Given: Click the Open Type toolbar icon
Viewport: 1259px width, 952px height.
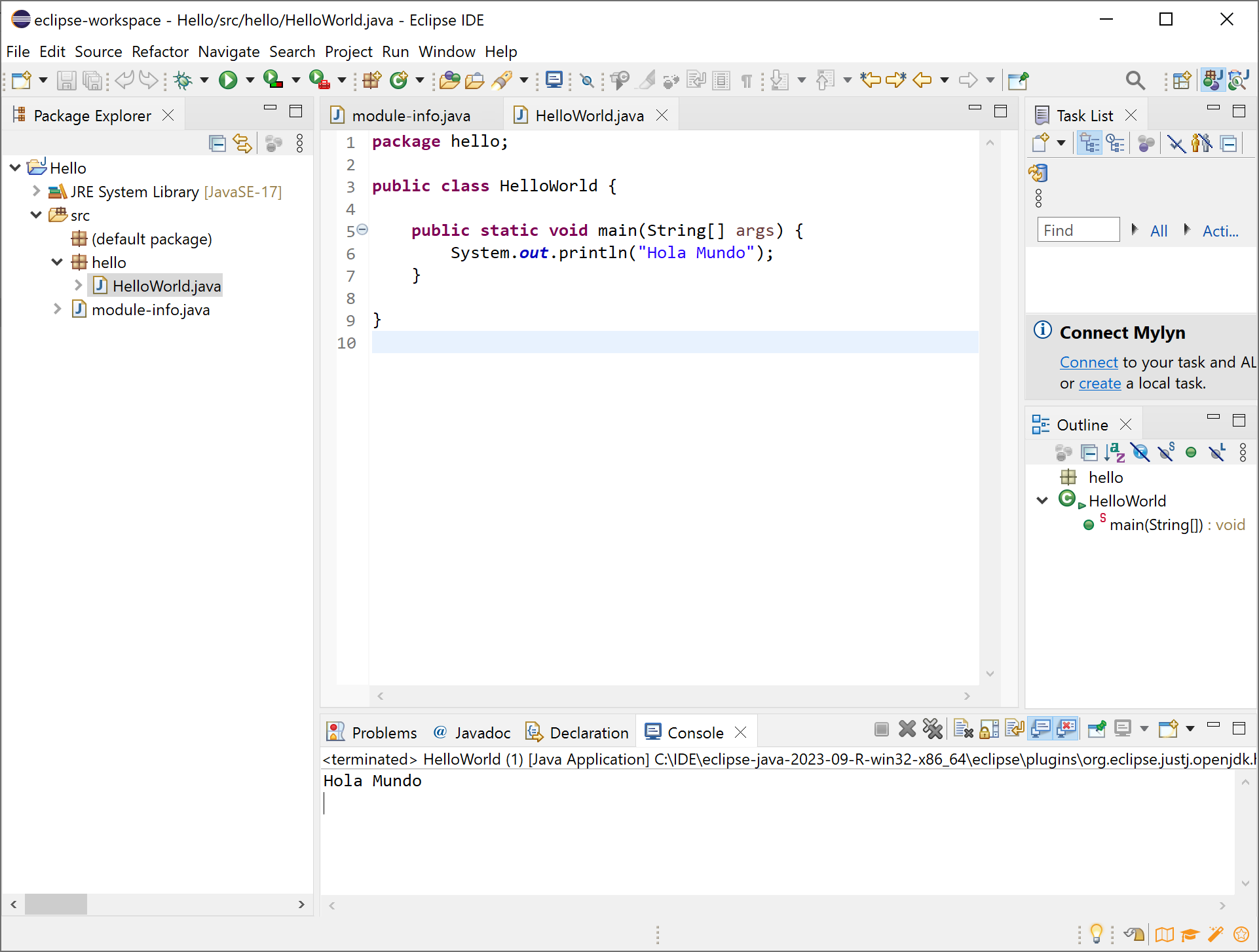Looking at the screenshot, I should (x=449, y=80).
